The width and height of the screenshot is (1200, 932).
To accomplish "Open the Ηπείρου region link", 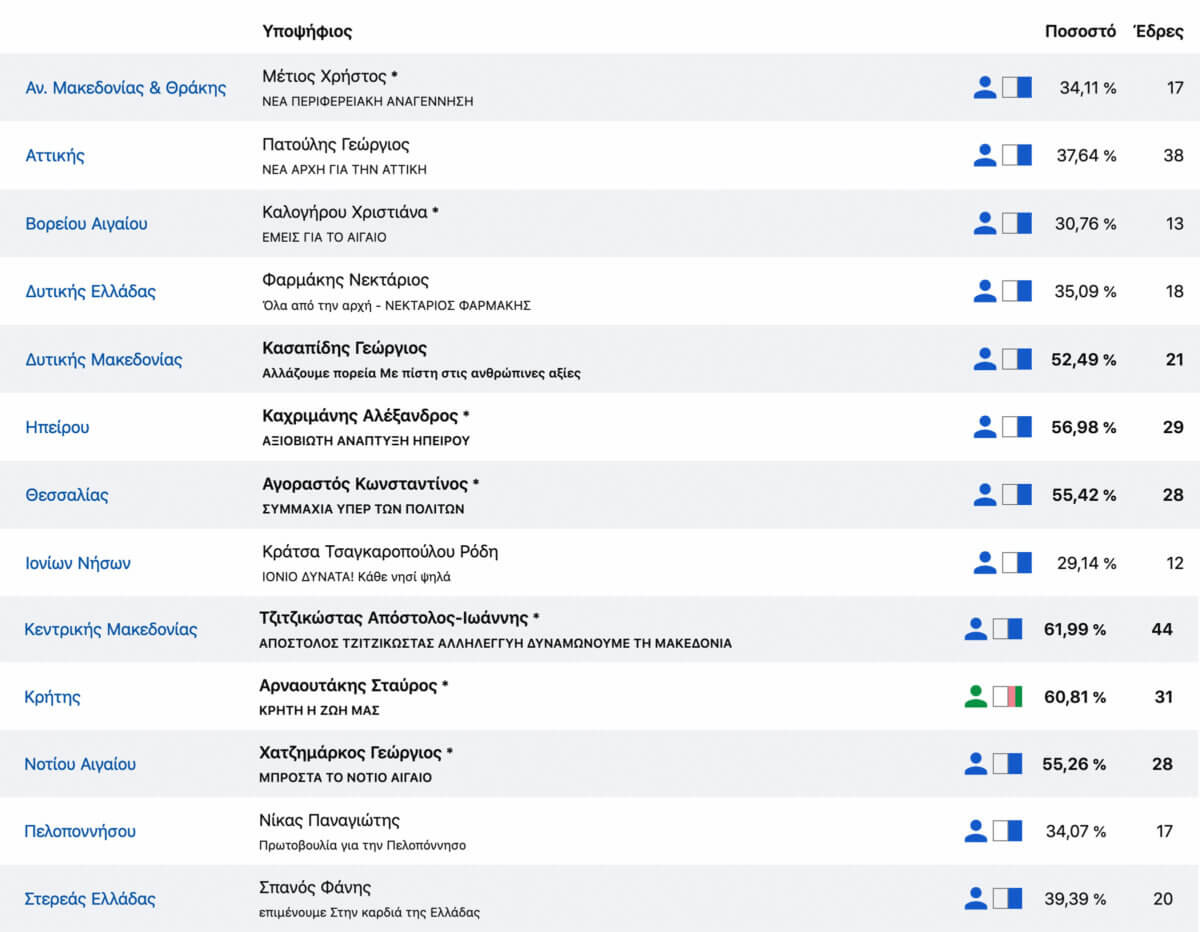I will (x=57, y=428).
